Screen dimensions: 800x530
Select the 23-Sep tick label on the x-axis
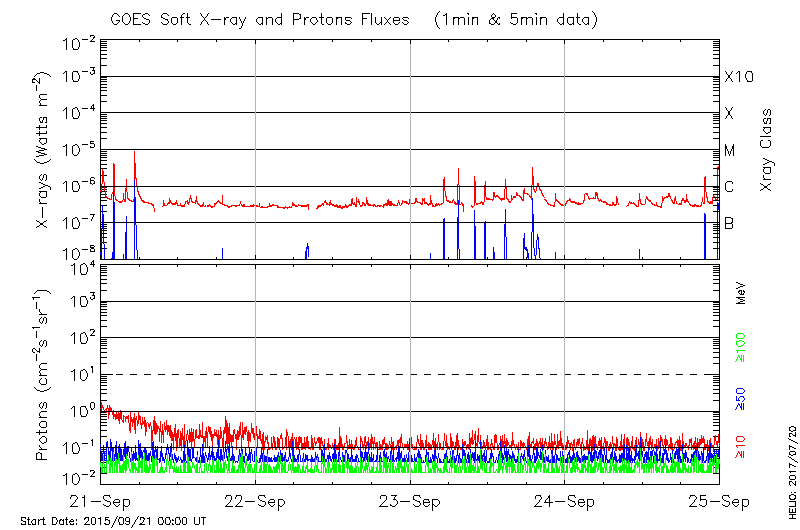pyautogui.click(x=410, y=501)
